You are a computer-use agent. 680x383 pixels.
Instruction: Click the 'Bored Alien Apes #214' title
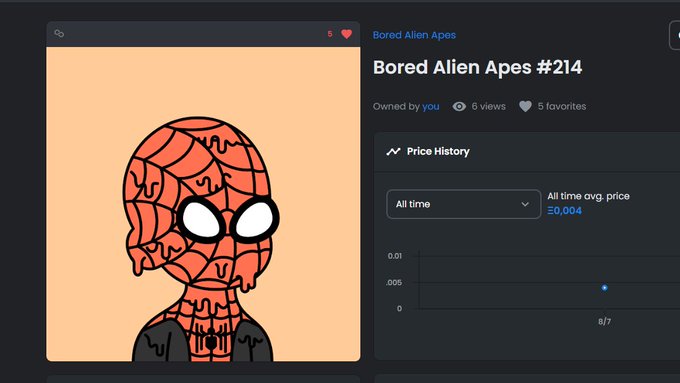(x=477, y=67)
